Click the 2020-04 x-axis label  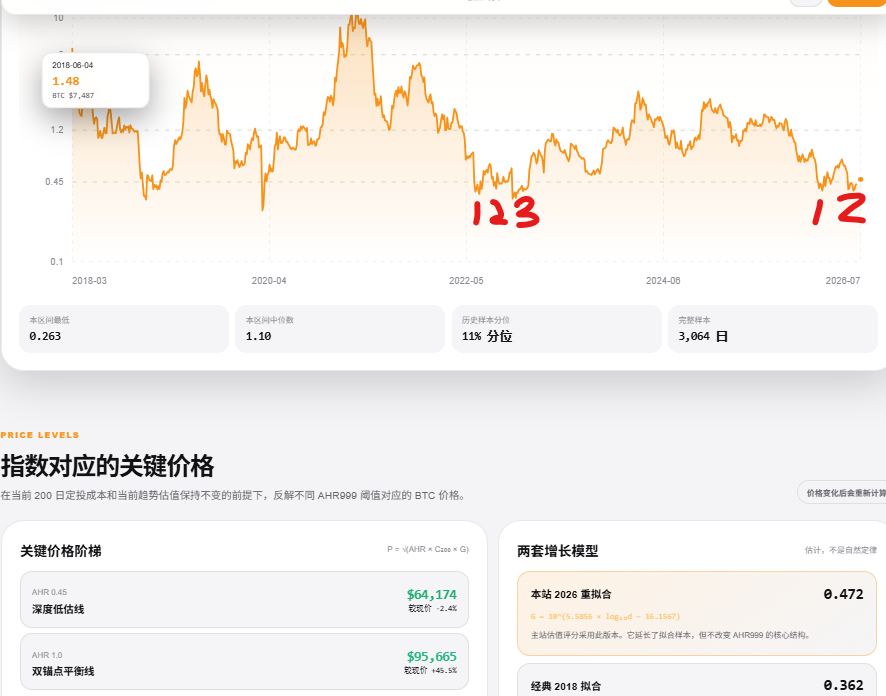click(x=269, y=281)
